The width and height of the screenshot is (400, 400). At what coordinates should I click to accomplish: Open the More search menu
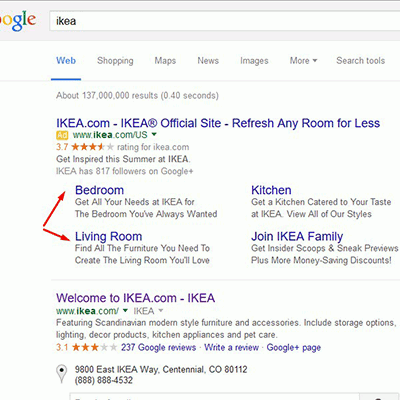point(303,61)
